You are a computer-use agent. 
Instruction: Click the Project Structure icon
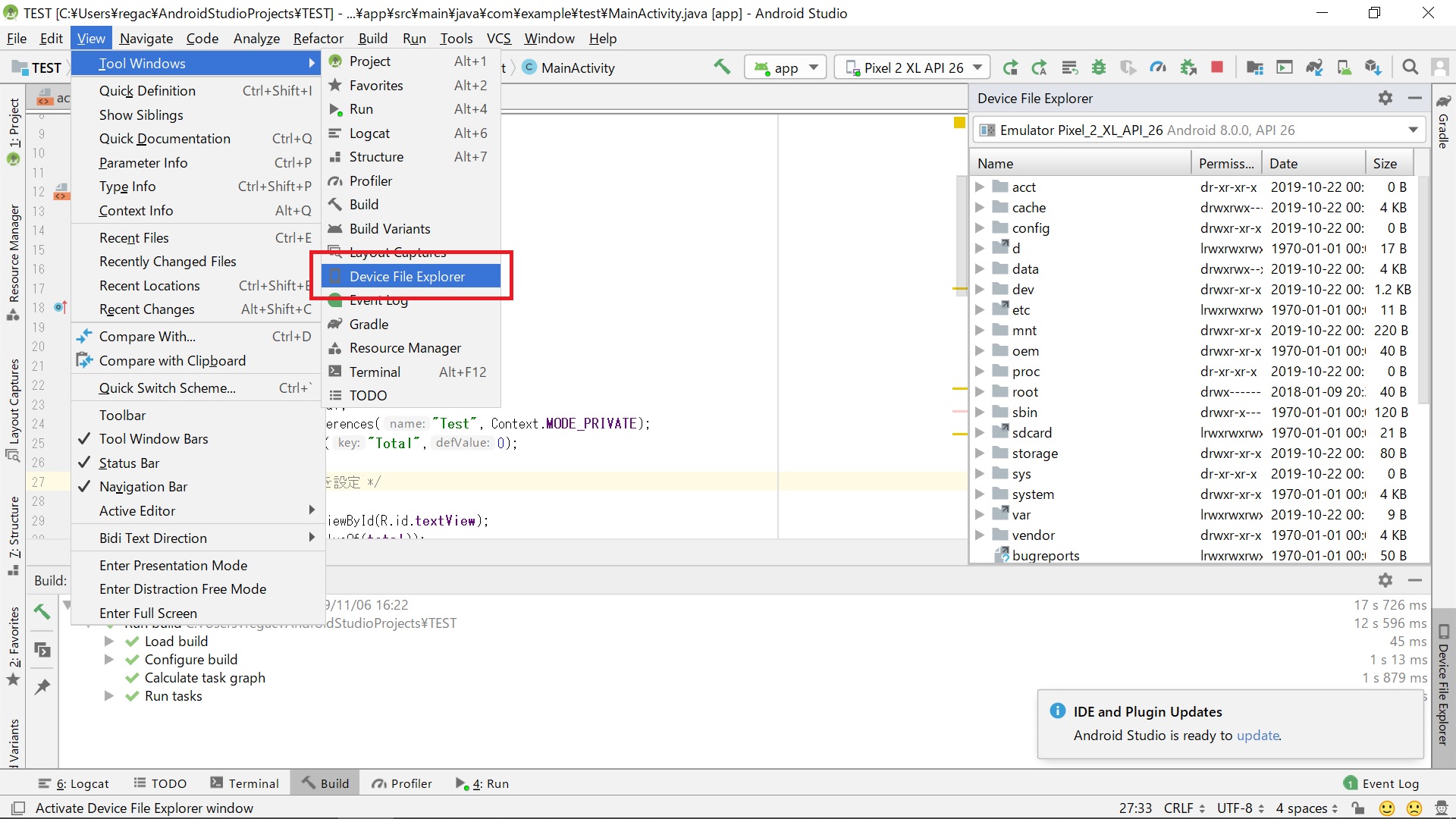1255,67
